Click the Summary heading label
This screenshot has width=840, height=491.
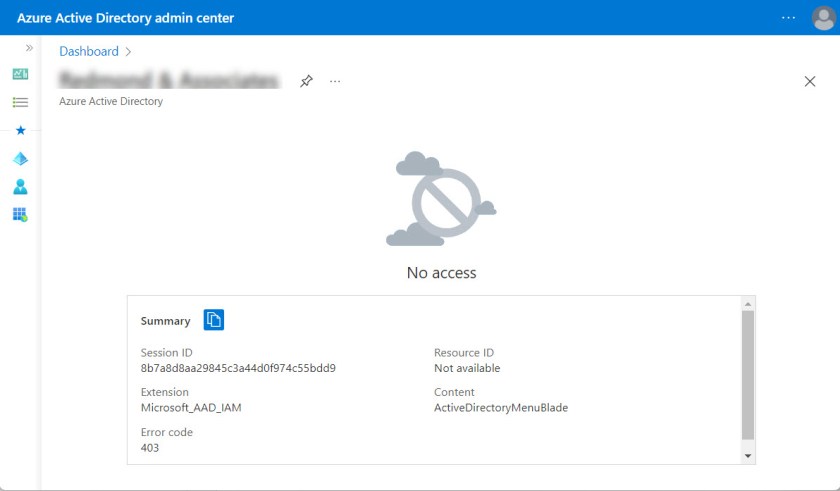[x=166, y=321]
